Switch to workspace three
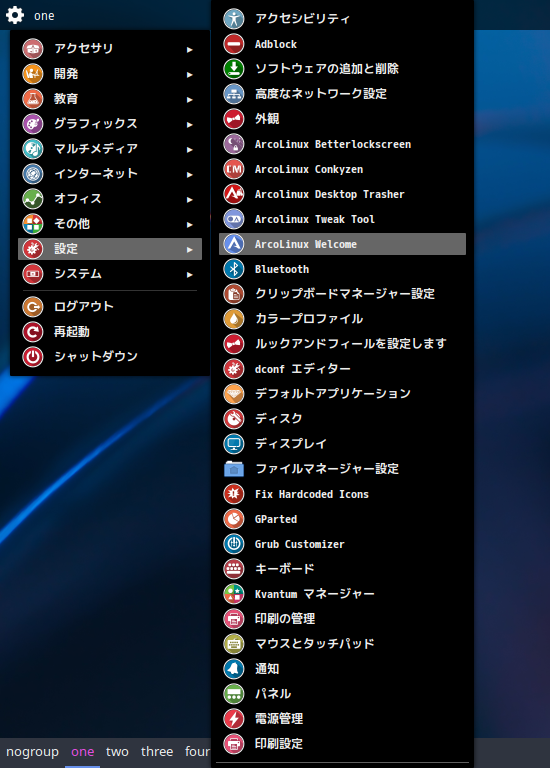550x768 pixels. tap(157, 752)
